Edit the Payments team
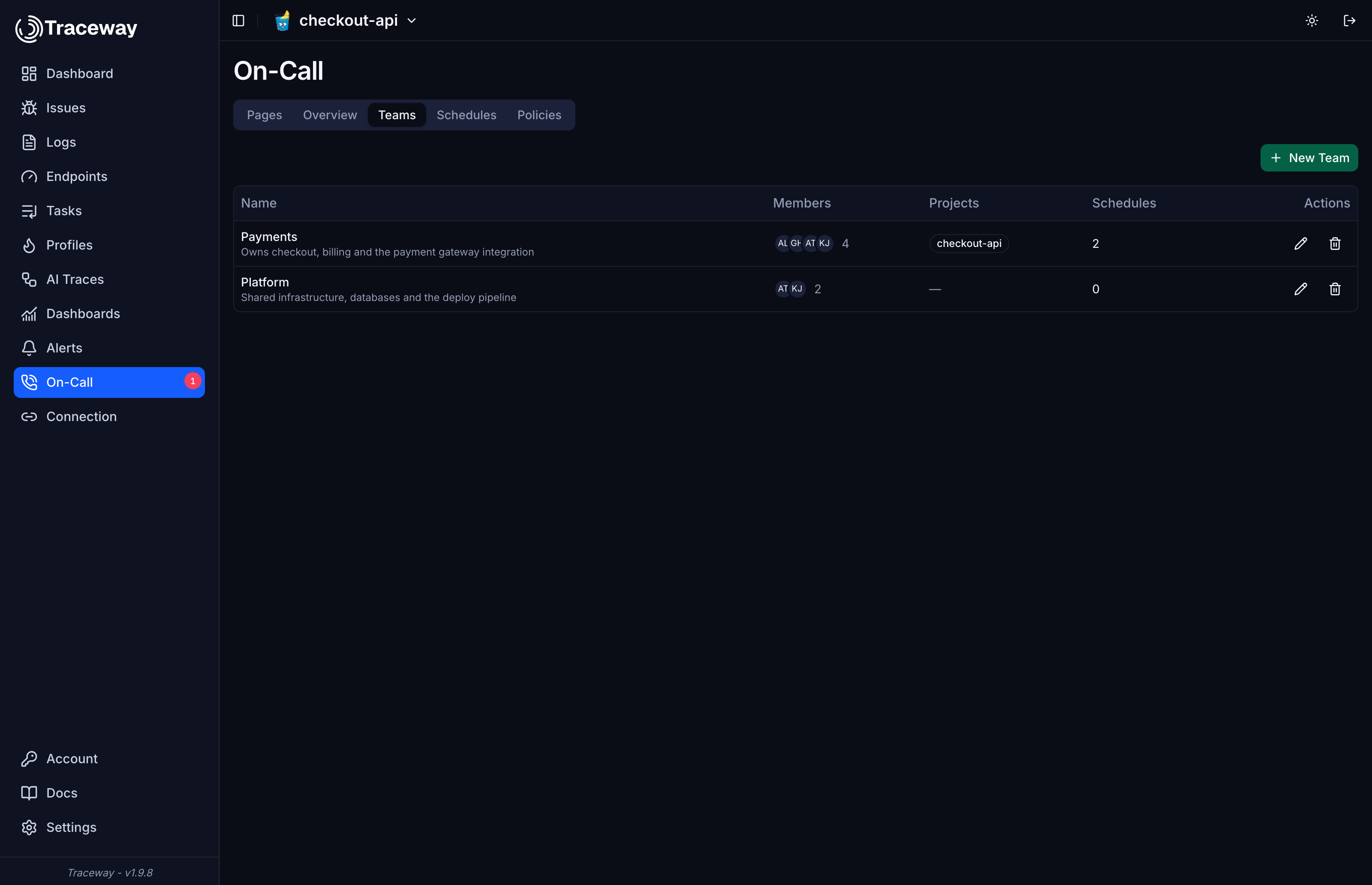1372x885 pixels. tap(1301, 244)
